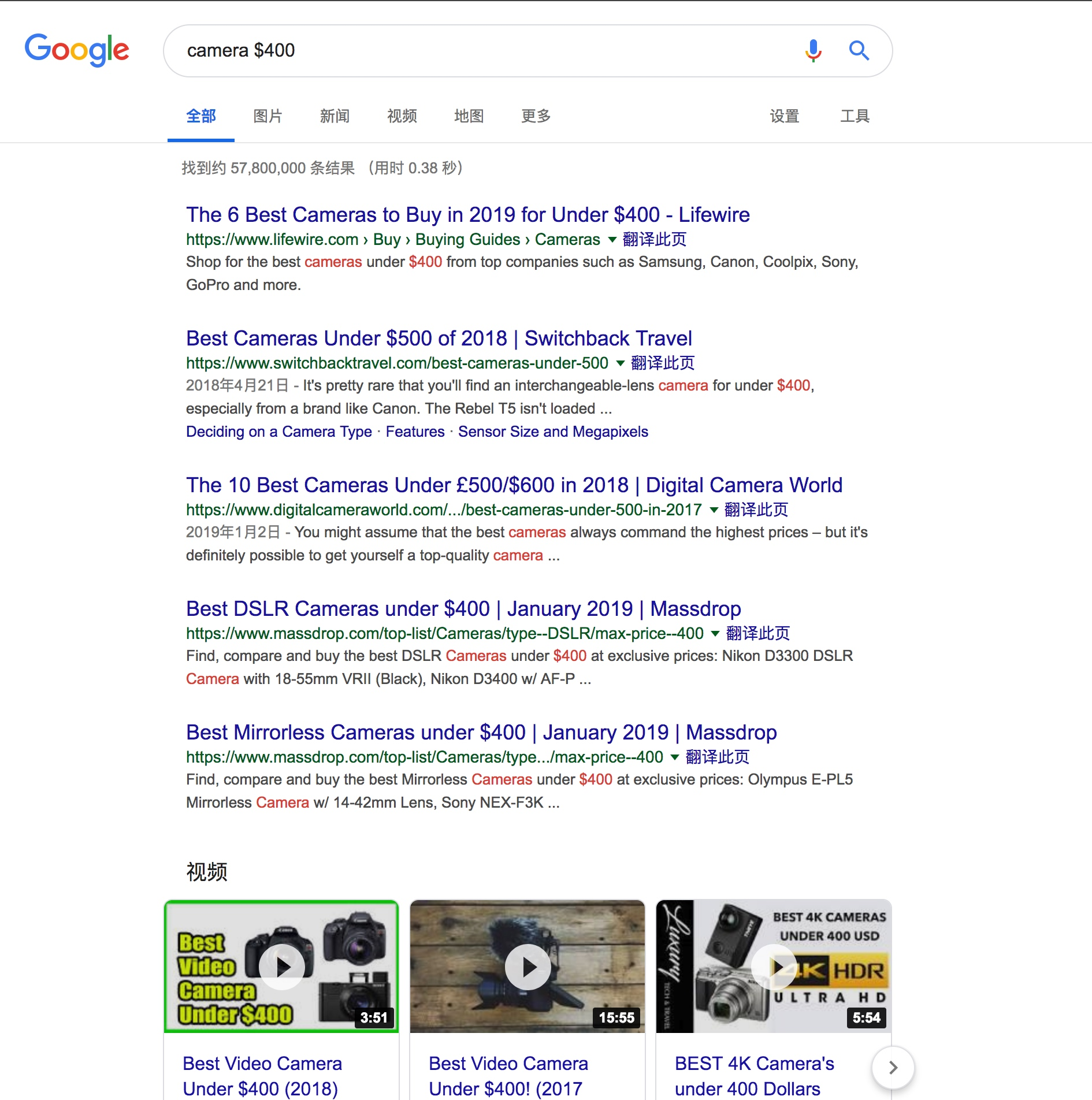Open Best Mirrorless Cameras under $400 Massdrop
This screenshot has height=1100, width=1092.
point(481,732)
